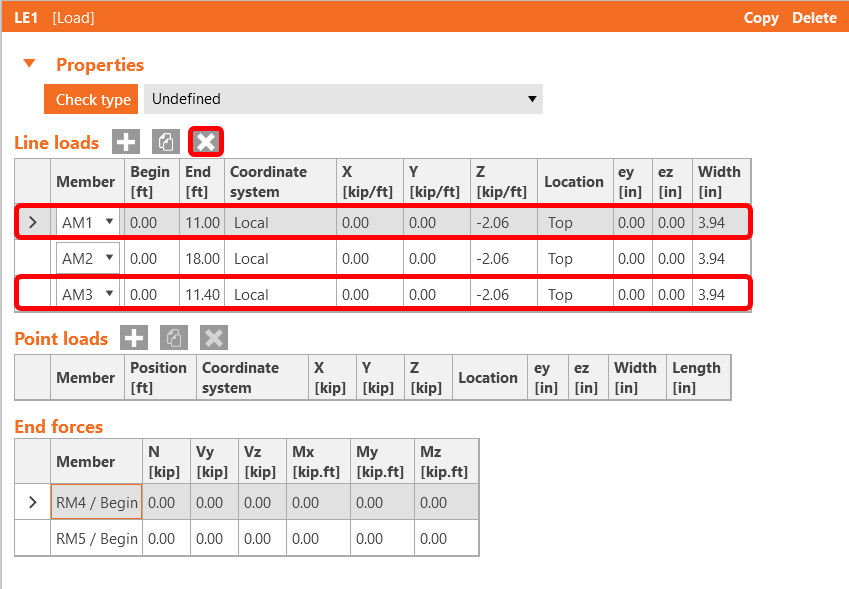This screenshot has height=589, width=849.
Task: Expand the AM1 line load row chevron
Action: pos(32,222)
